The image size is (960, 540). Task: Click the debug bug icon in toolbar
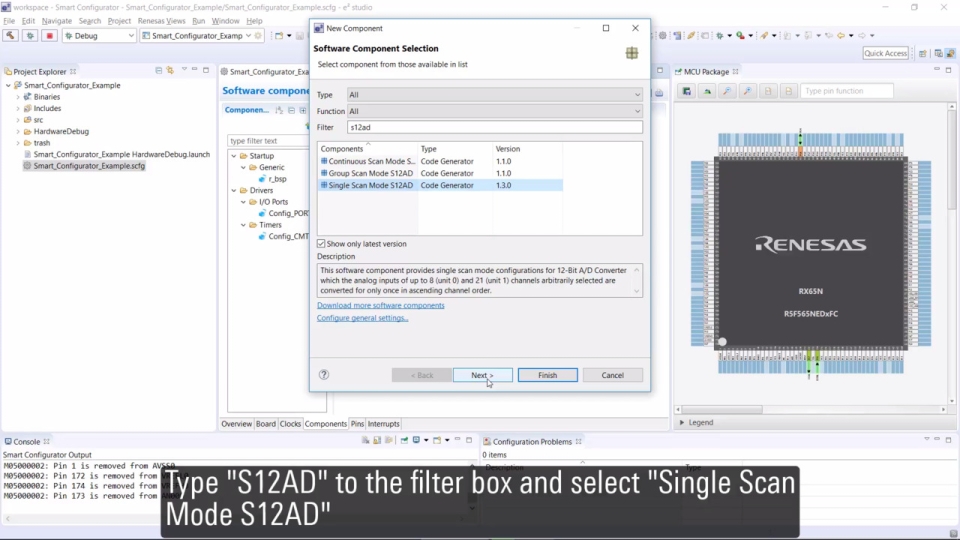tap(30, 35)
